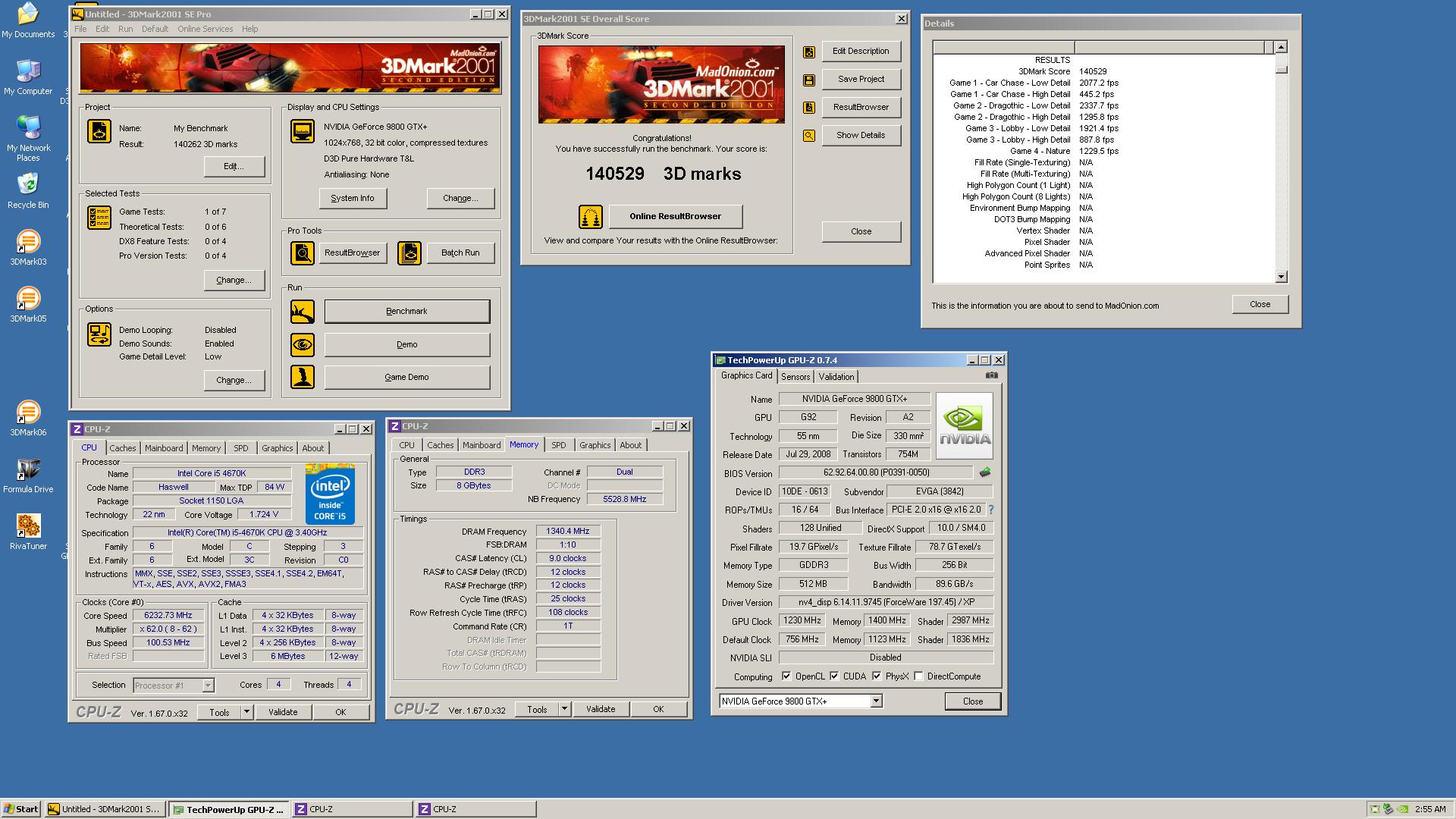Click the Details scrollbar up arrow
This screenshot has height=819, width=1456.
click(1282, 48)
